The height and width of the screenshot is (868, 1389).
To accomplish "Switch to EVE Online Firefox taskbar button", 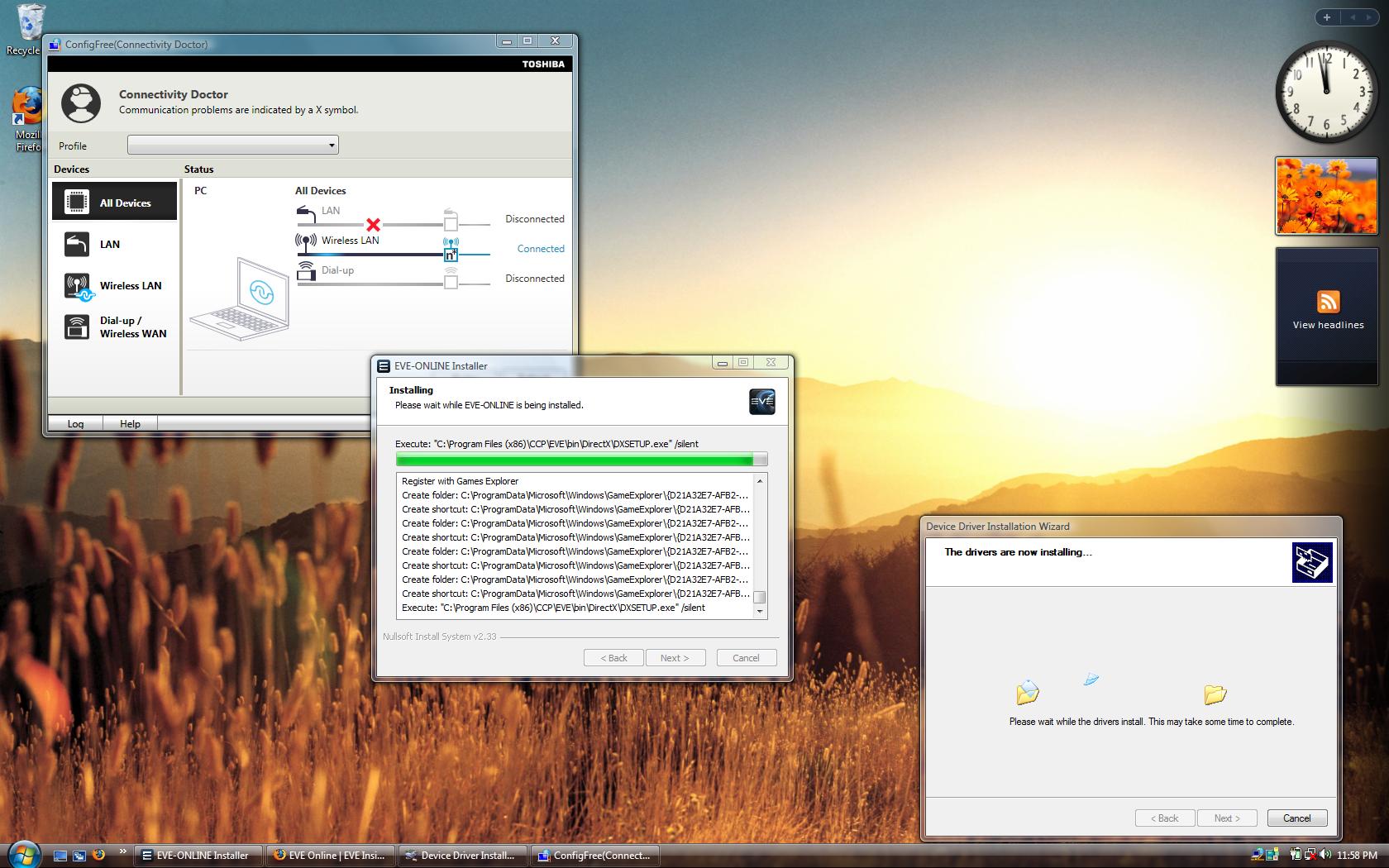I will pos(330,856).
